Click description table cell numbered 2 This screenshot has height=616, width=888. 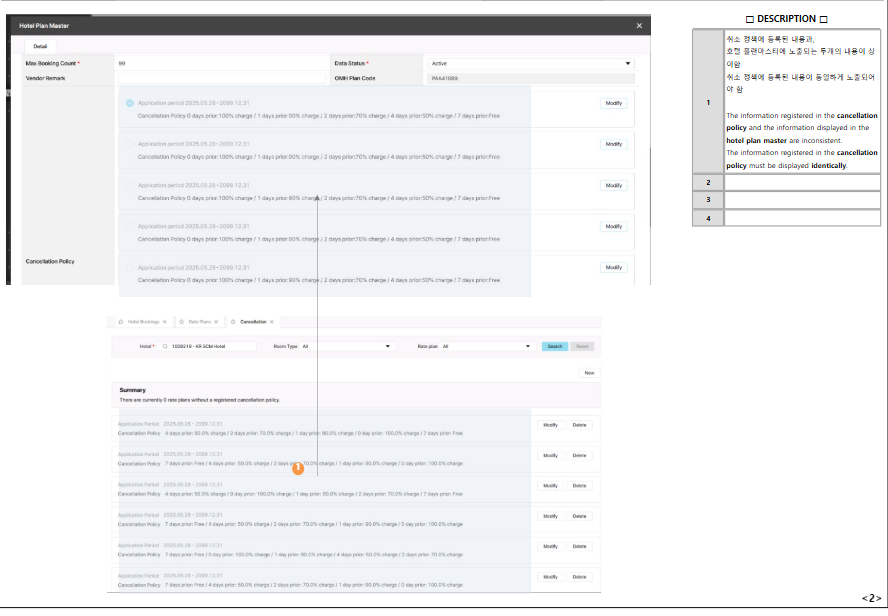point(708,182)
